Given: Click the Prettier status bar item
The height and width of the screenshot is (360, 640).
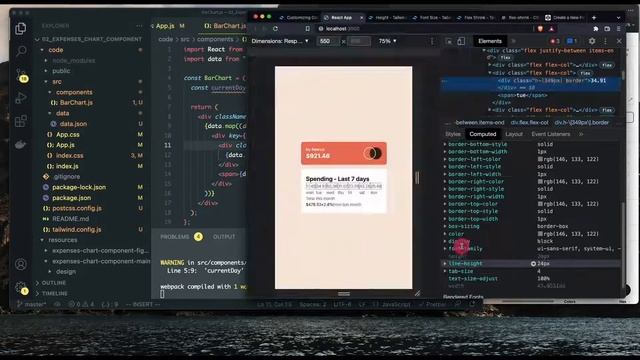Looking at the screenshot, I should 432,304.
